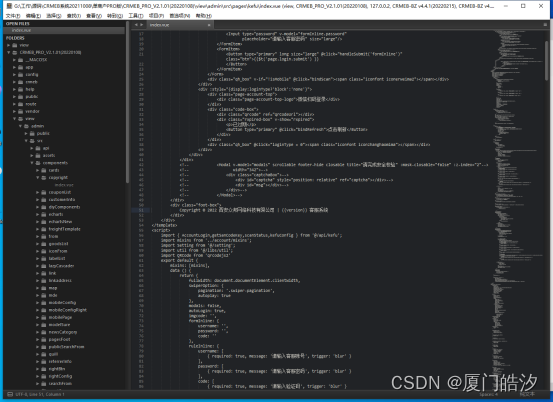Image resolution: width=553 pixels, height=402 pixels.
Task: Open the 编辑(E) menu
Action: click(34, 16)
